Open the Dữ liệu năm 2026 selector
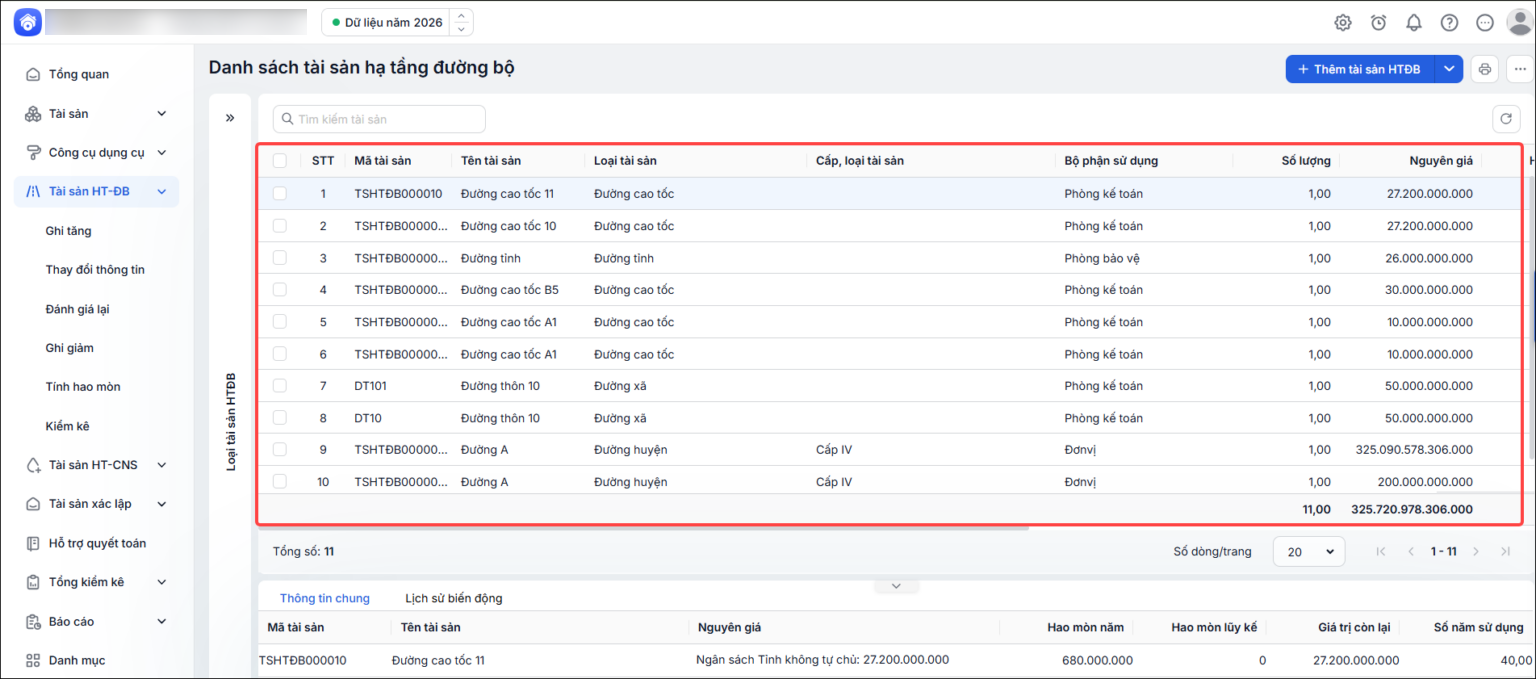 coord(397,22)
